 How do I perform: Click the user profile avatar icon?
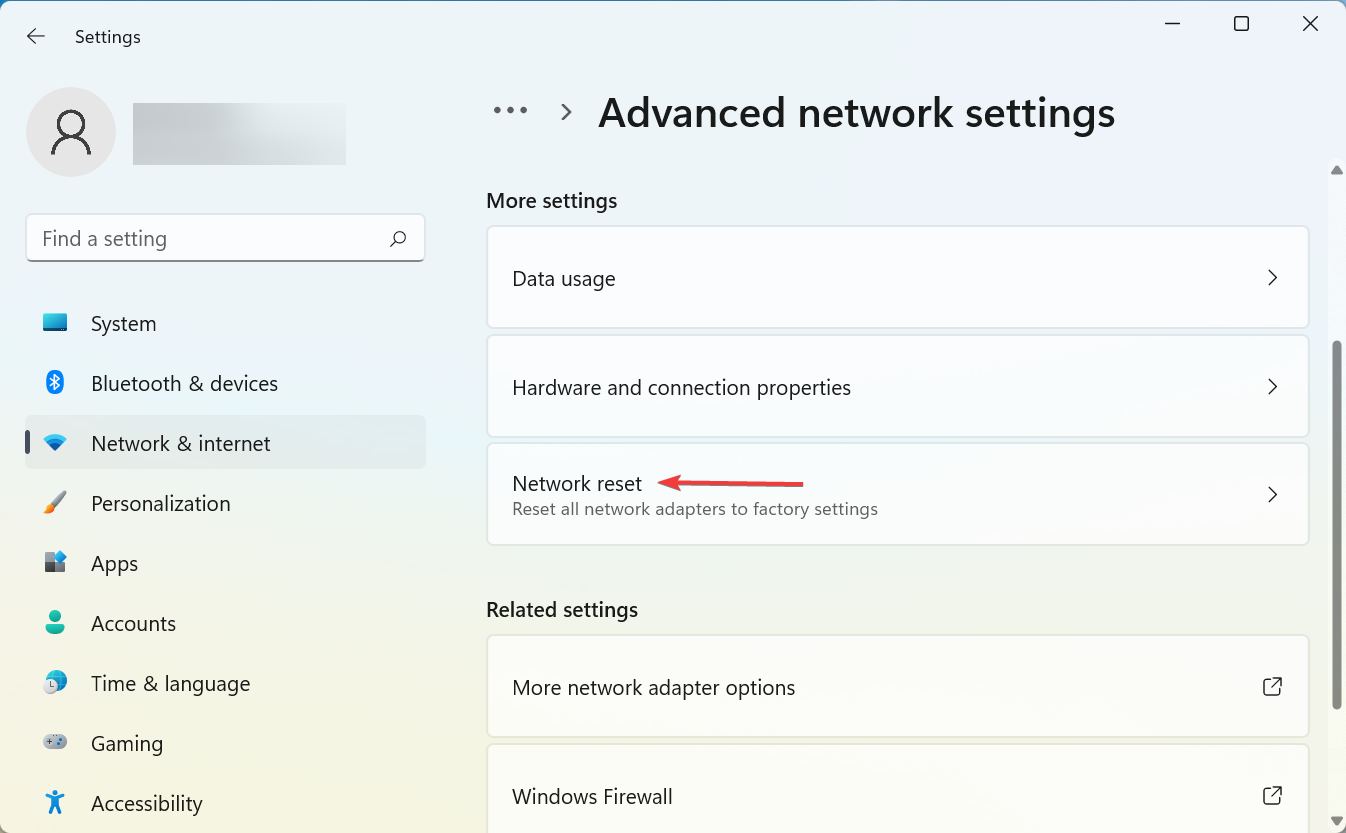71,132
